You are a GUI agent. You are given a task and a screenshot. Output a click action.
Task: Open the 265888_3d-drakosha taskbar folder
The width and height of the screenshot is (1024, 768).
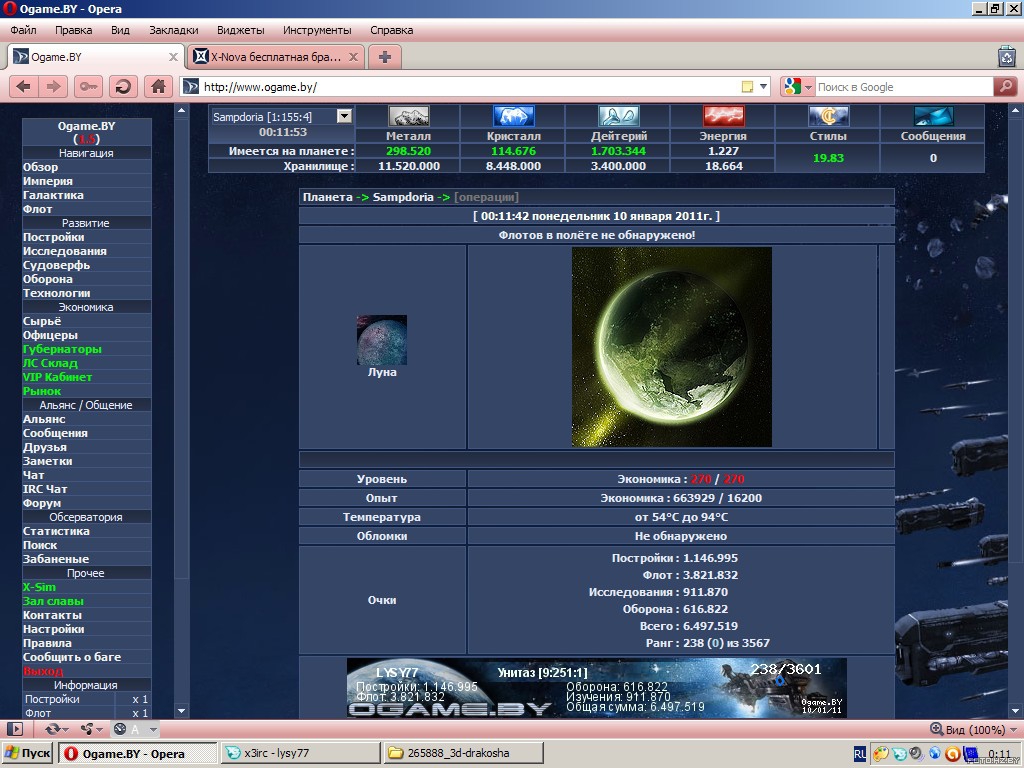pyautogui.click(x=464, y=753)
